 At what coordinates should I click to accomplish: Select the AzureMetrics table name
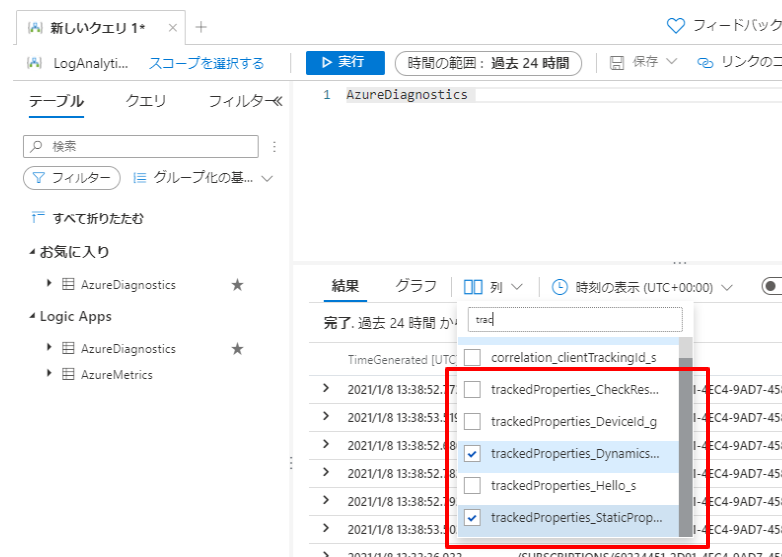click(x=117, y=374)
